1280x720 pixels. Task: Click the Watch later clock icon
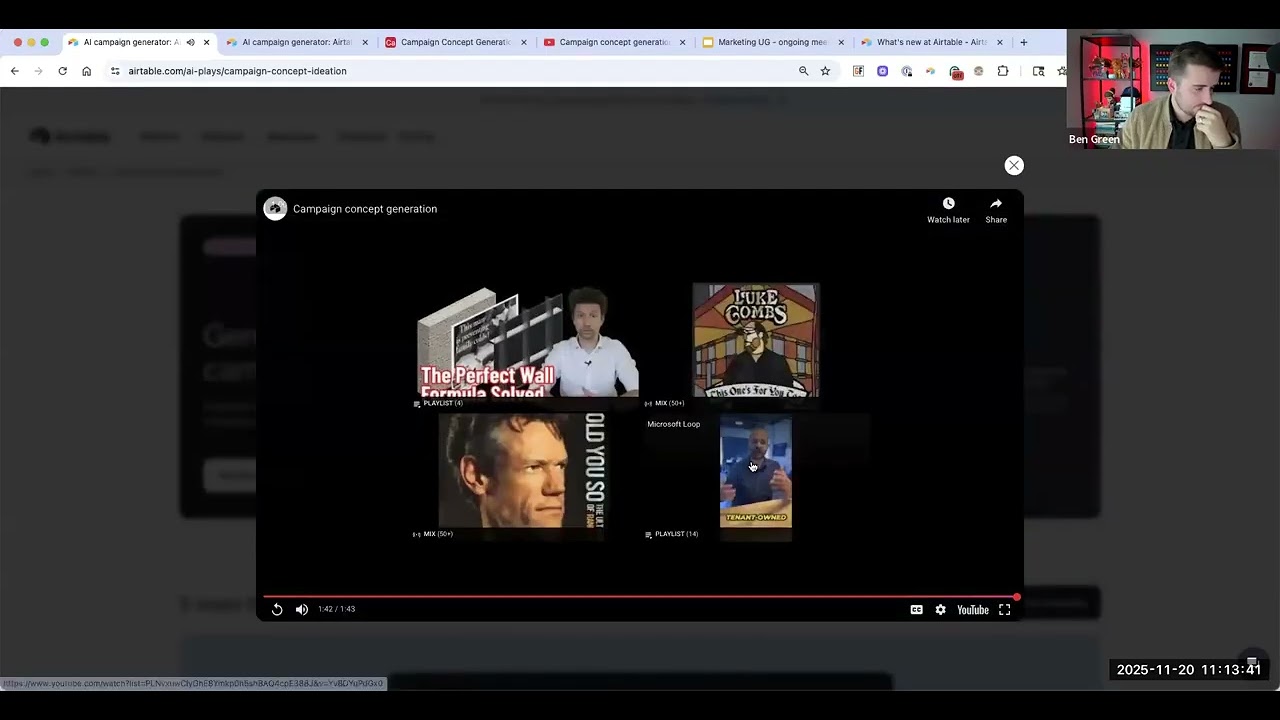948,203
